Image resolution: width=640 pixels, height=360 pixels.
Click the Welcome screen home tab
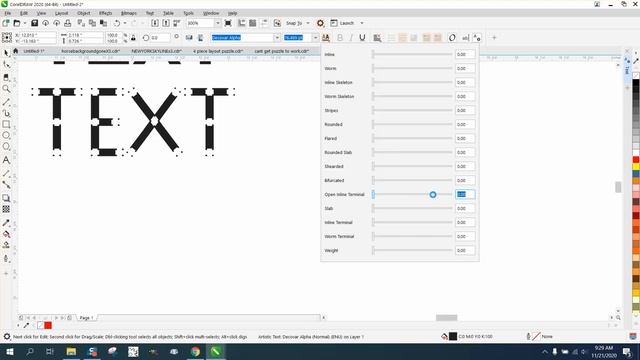[16, 51]
